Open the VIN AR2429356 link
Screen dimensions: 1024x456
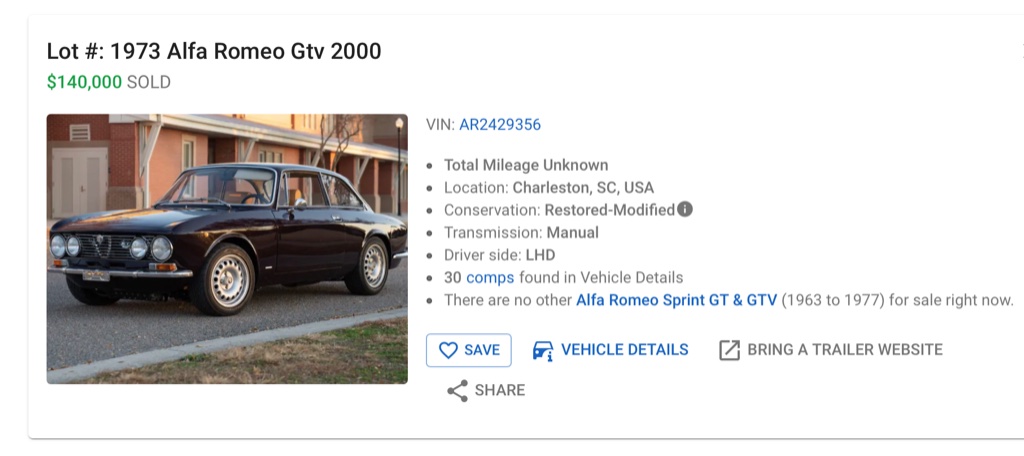(500, 125)
